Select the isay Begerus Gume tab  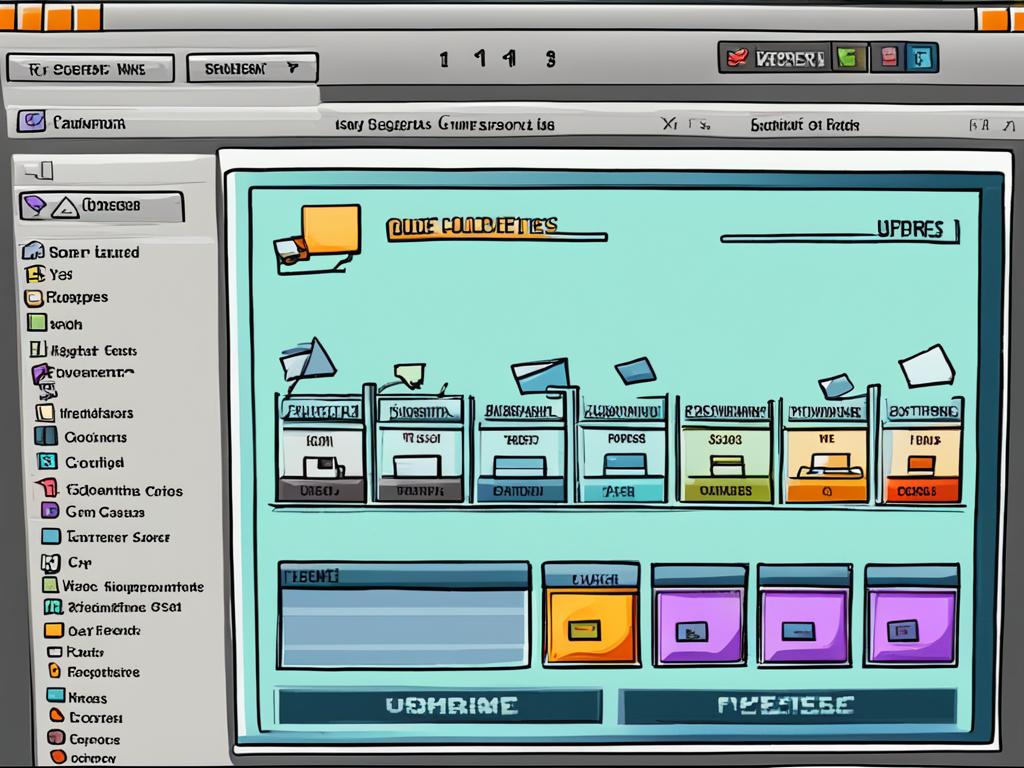(x=444, y=124)
